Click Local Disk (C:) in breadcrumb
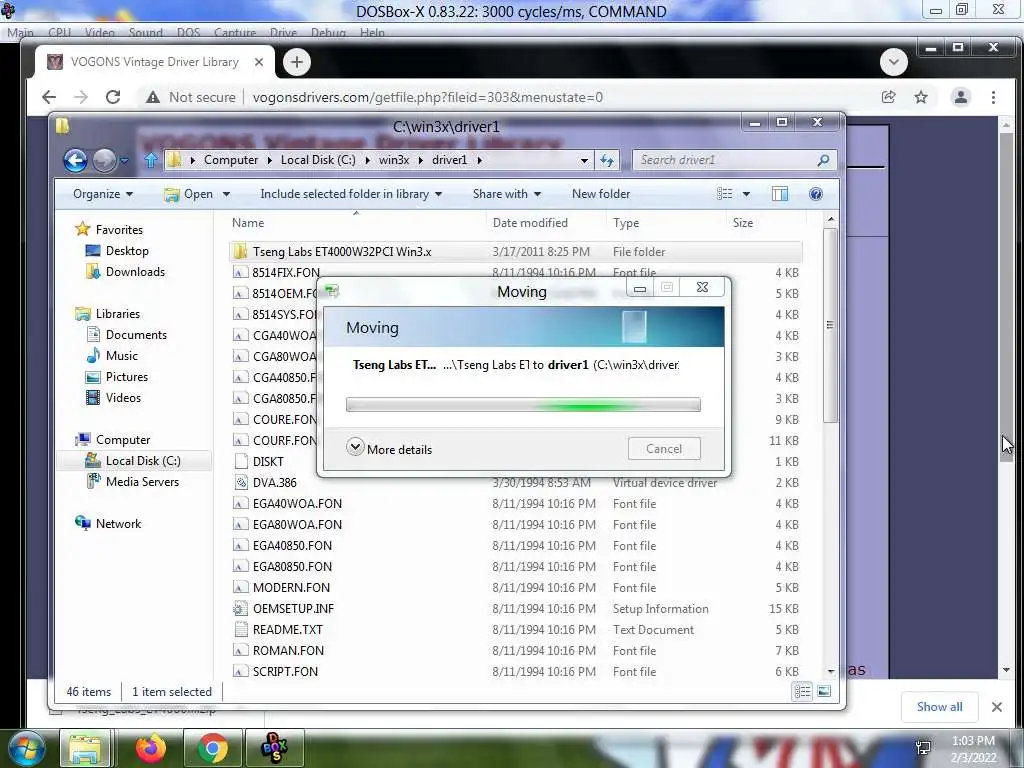The image size is (1024, 768). [318, 160]
